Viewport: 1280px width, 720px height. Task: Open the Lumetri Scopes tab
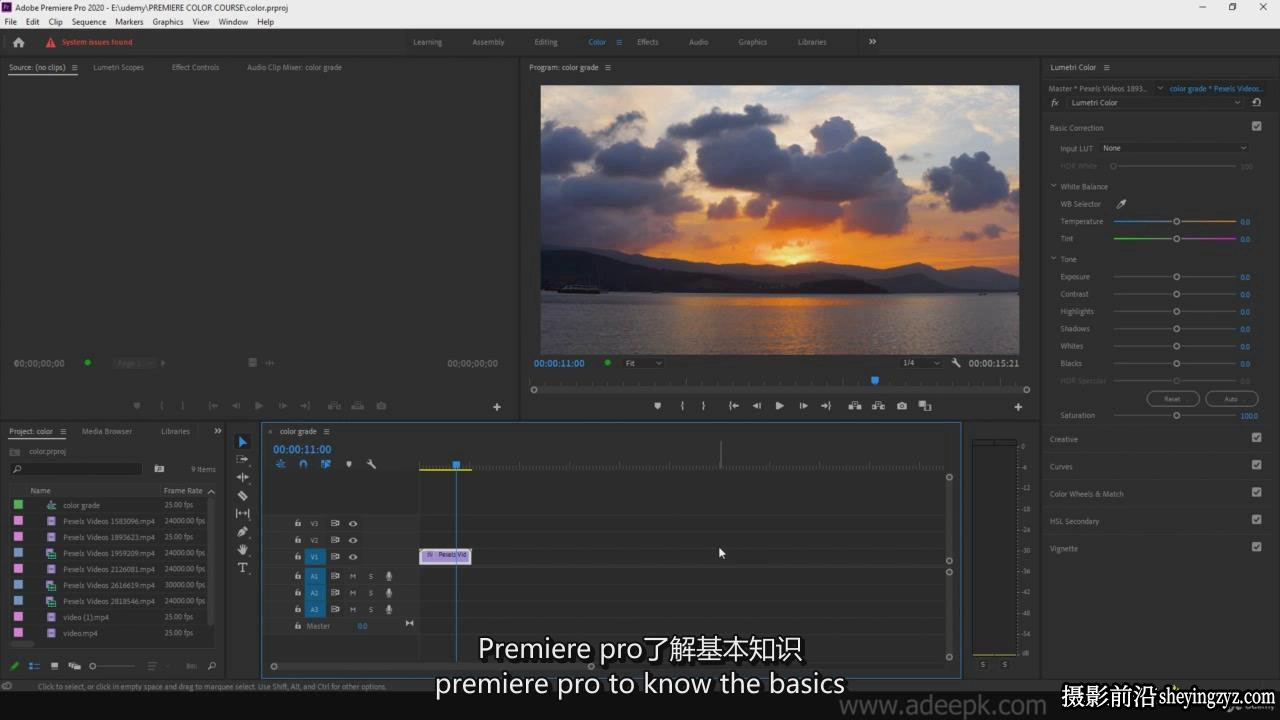(118, 68)
